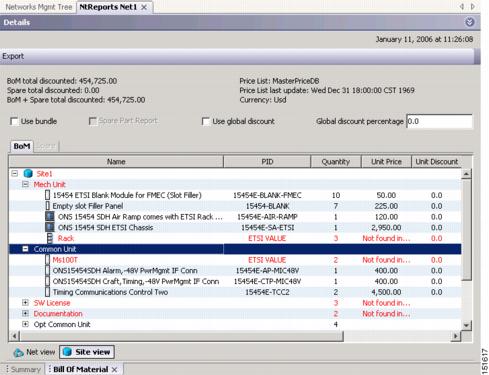Collapse the Site1 tree node

(x=14, y=173)
